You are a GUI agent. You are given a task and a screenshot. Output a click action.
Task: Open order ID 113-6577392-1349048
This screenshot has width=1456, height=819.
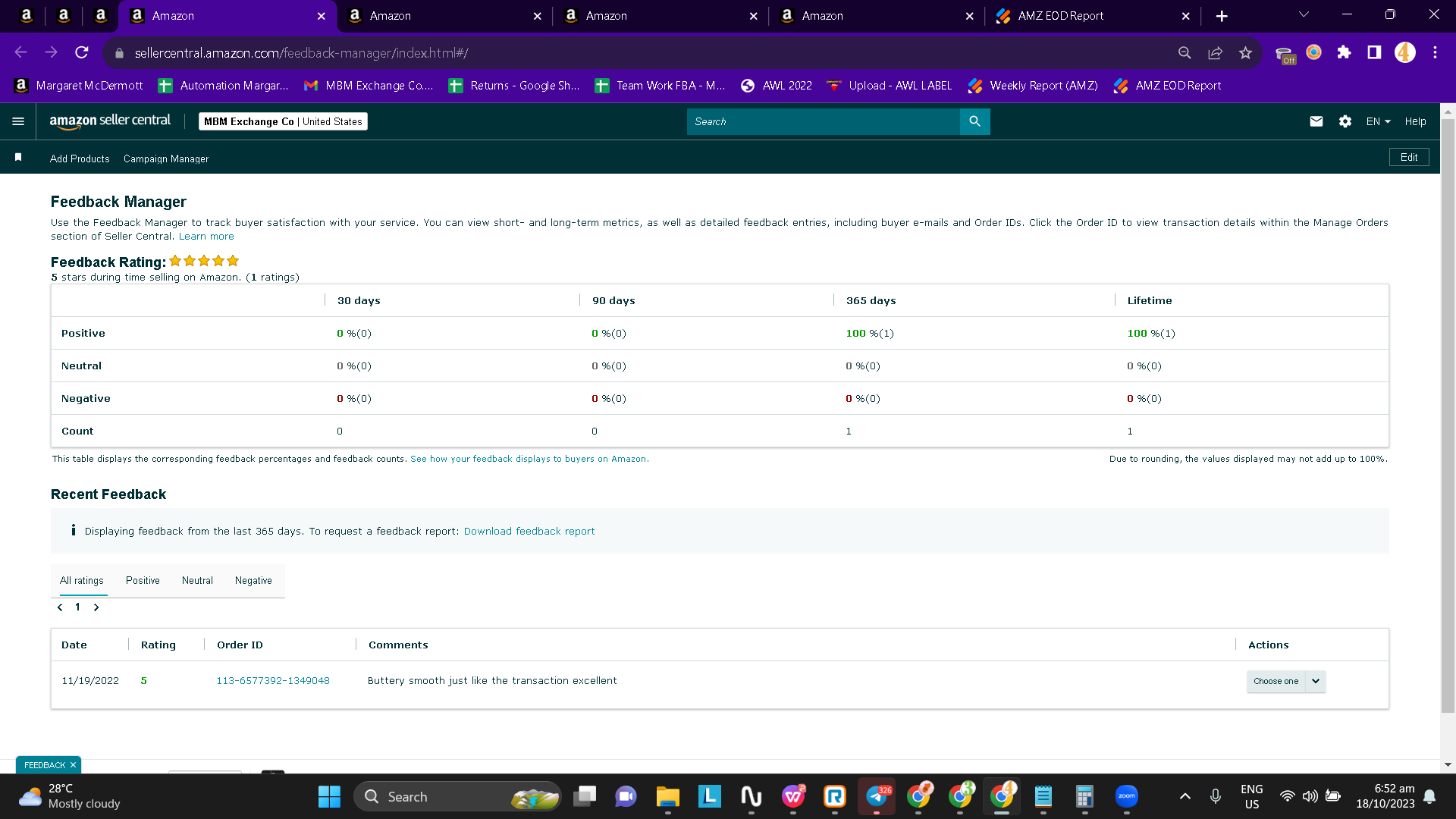(273, 681)
